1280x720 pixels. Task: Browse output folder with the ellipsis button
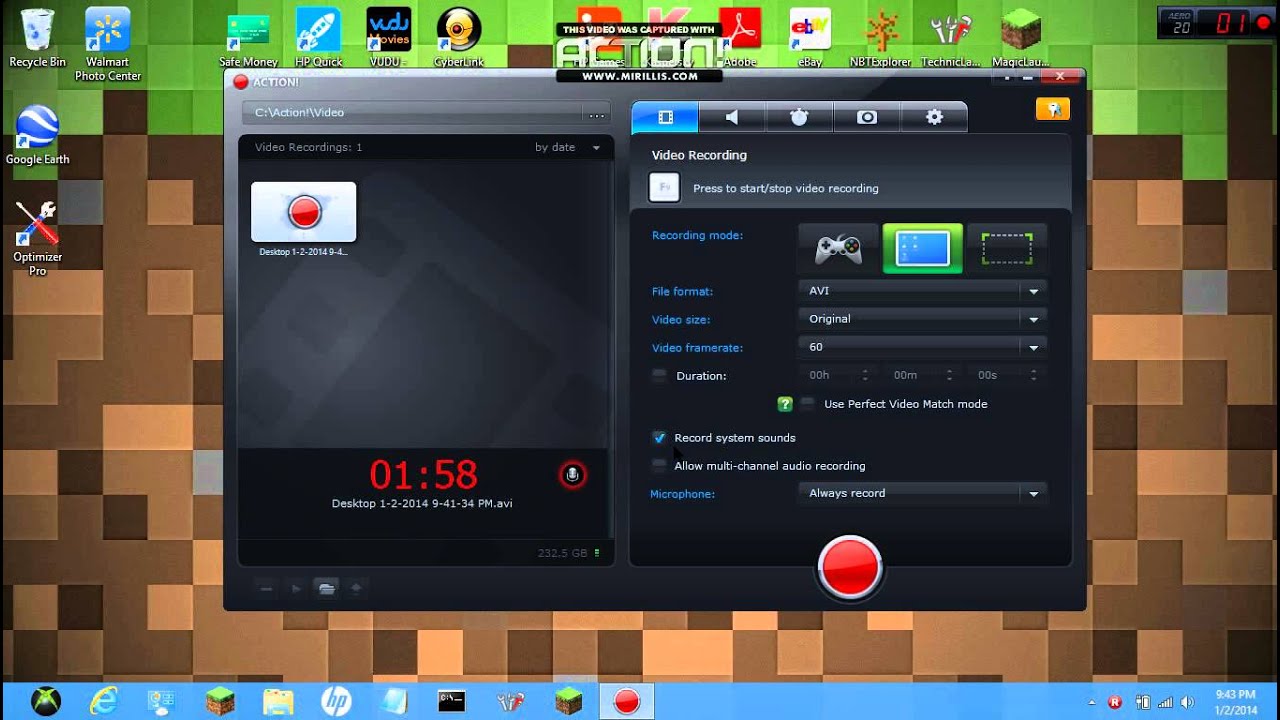click(596, 114)
